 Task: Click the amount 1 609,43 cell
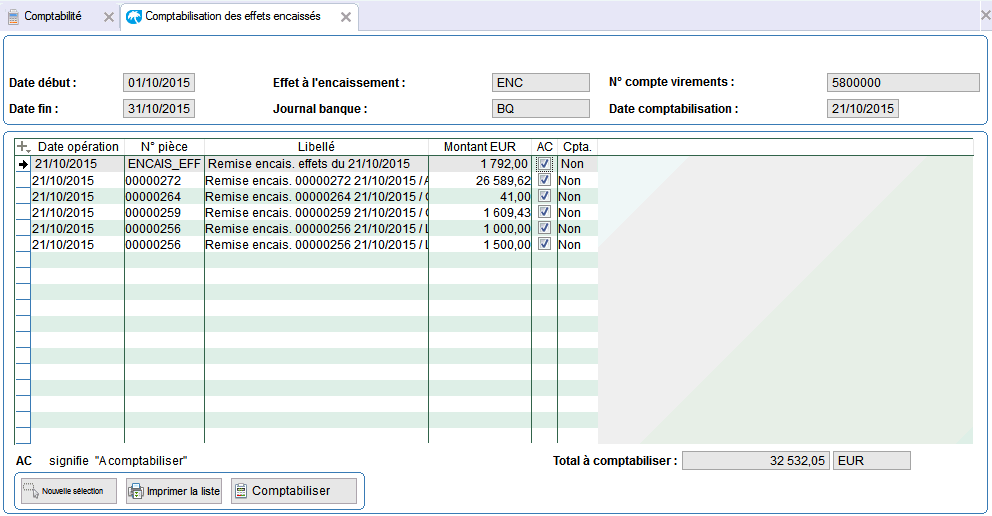(x=480, y=212)
